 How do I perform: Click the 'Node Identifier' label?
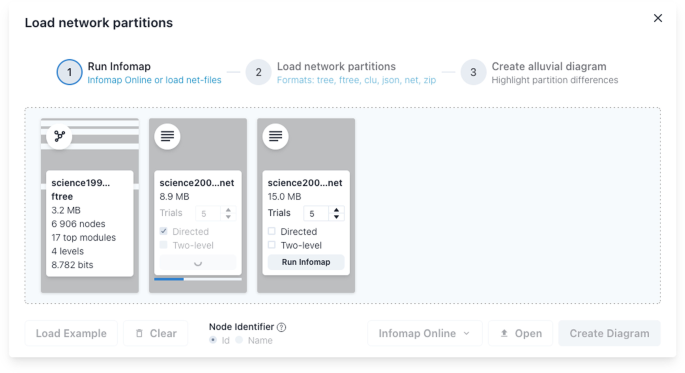242,327
